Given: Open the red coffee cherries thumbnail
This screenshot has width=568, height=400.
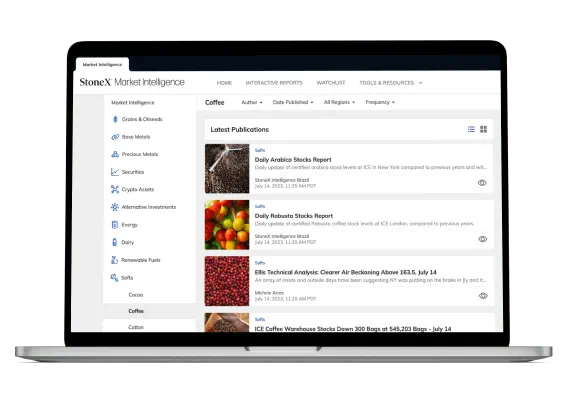Looking at the screenshot, I should pyautogui.click(x=227, y=281).
